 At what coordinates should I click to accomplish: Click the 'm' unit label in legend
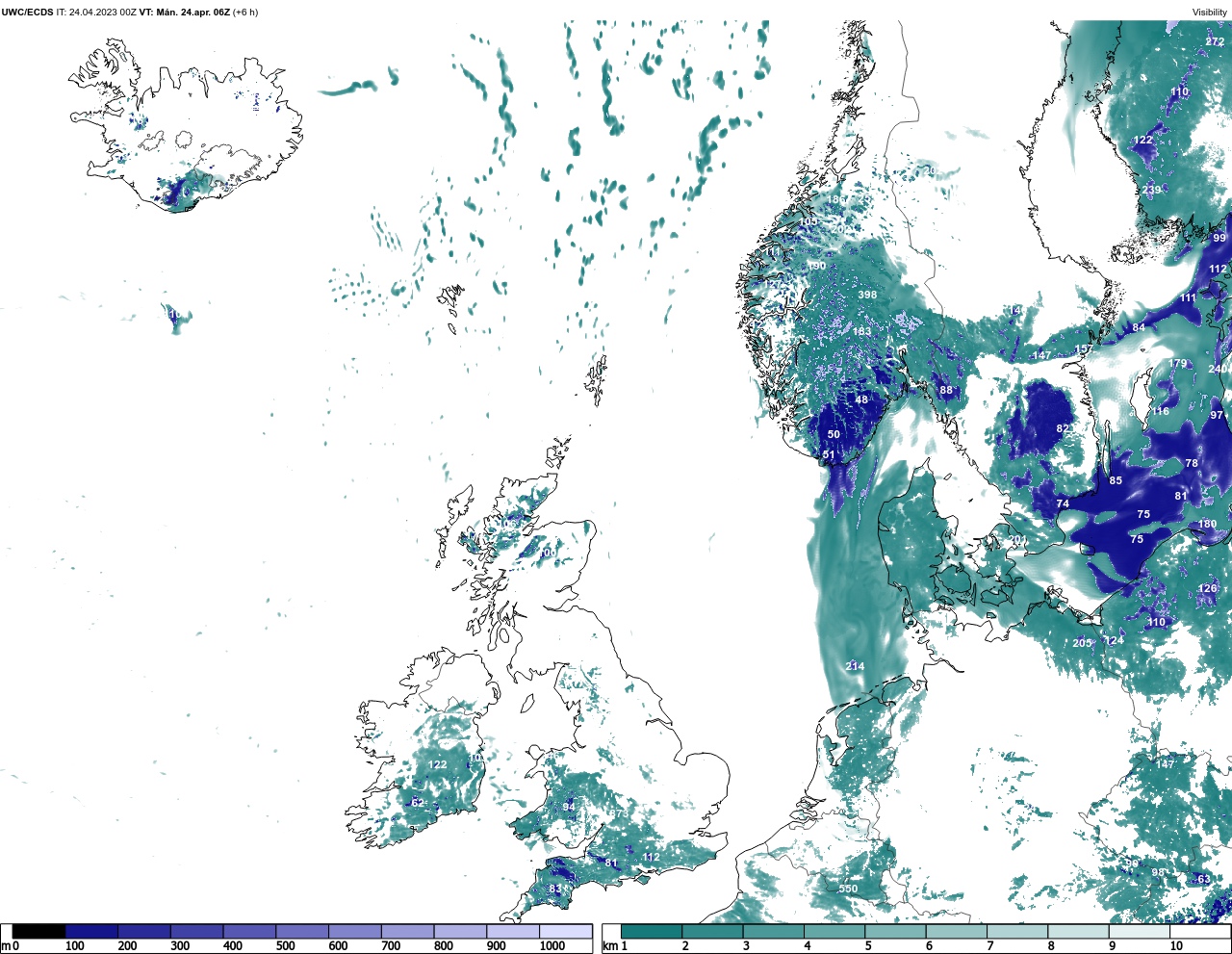click(x=6, y=946)
